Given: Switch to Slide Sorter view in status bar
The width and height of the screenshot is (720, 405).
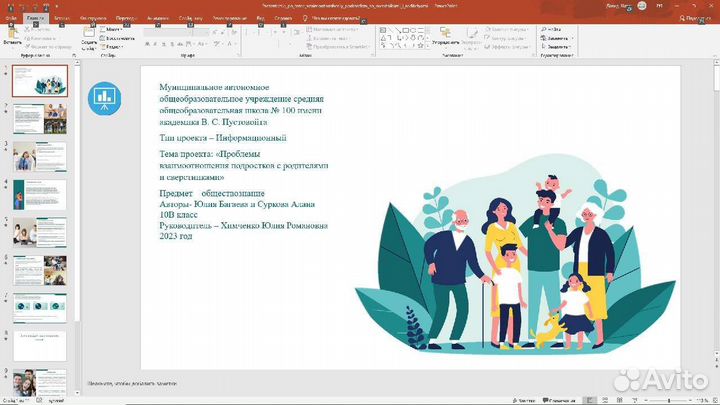Looking at the screenshot, I should [605, 400].
